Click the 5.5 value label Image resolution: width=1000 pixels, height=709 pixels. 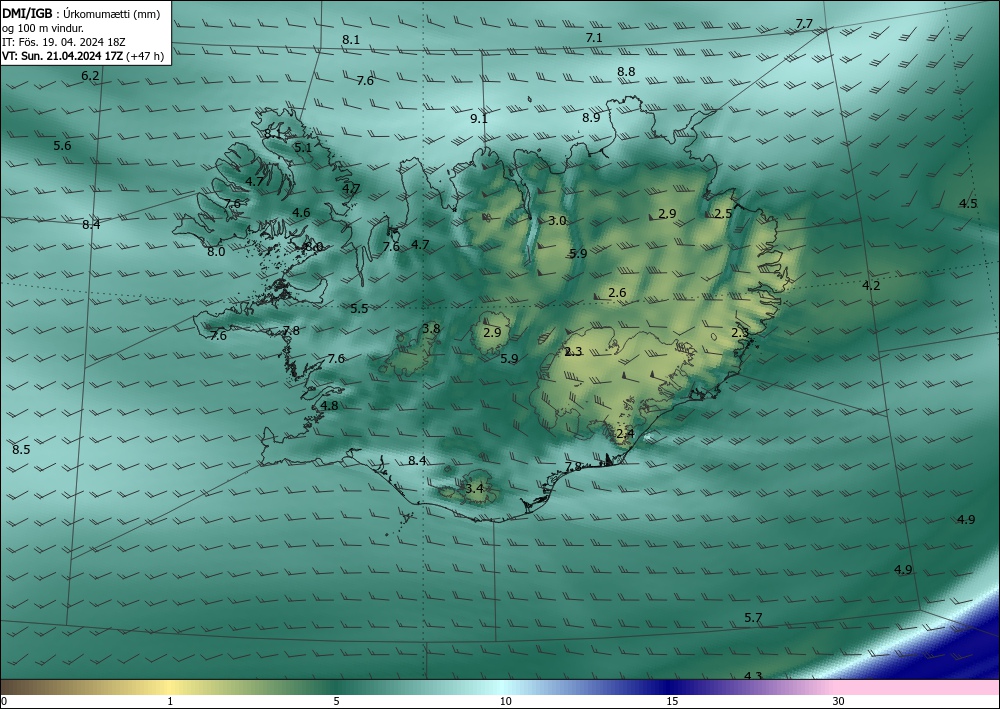pos(359,309)
